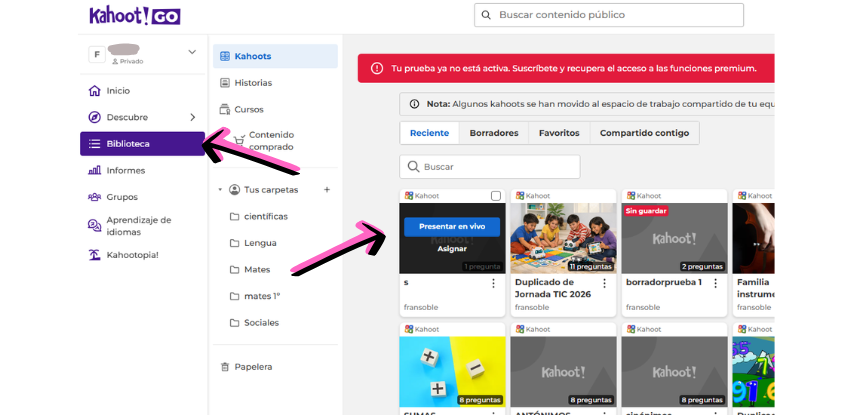The width and height of the screenshot is (853, 415).
Task: Click 'fransoble' under borradorprueba 1
Action: [x=643, y=307]
